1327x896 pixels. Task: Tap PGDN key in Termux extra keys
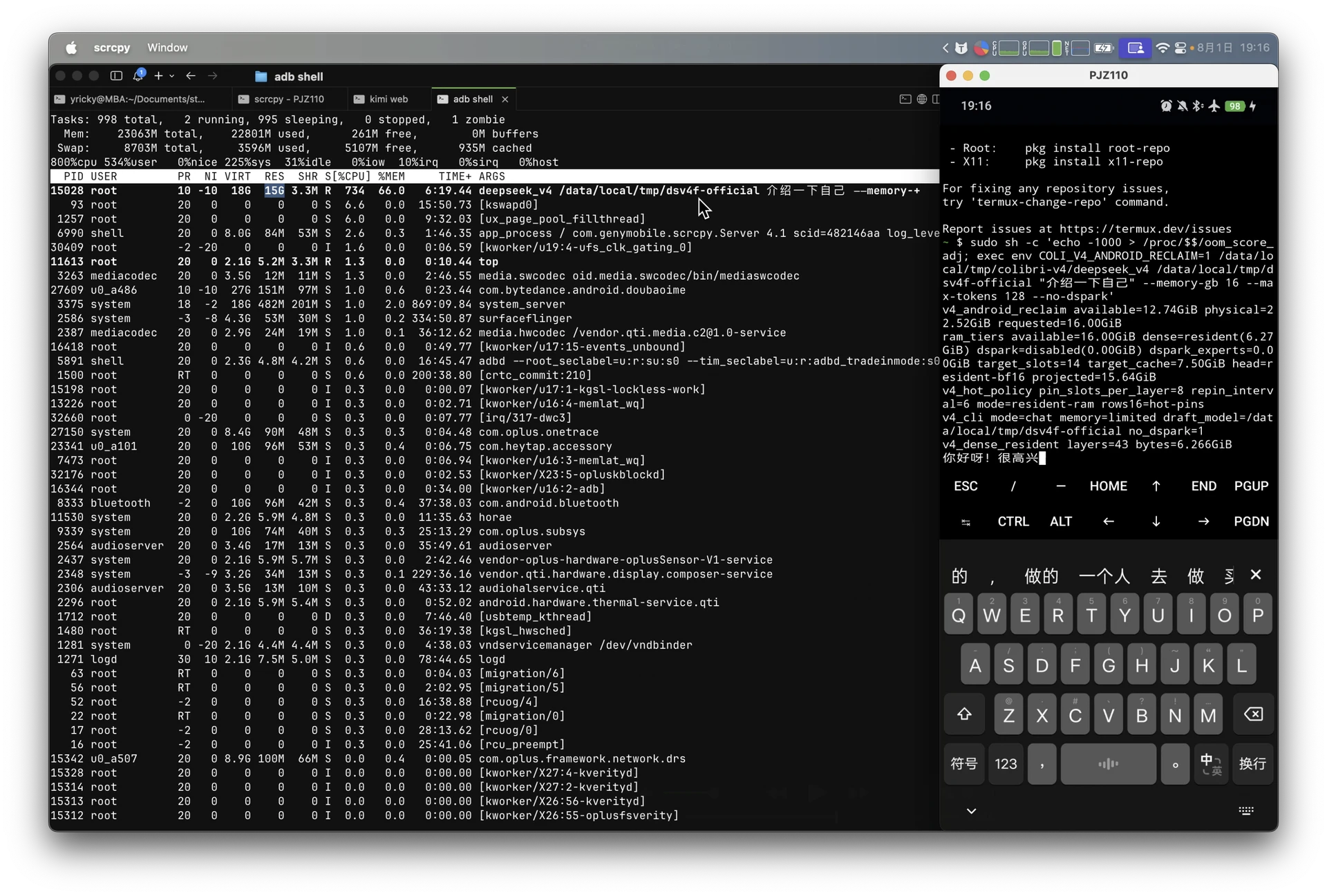[1251, 521]
